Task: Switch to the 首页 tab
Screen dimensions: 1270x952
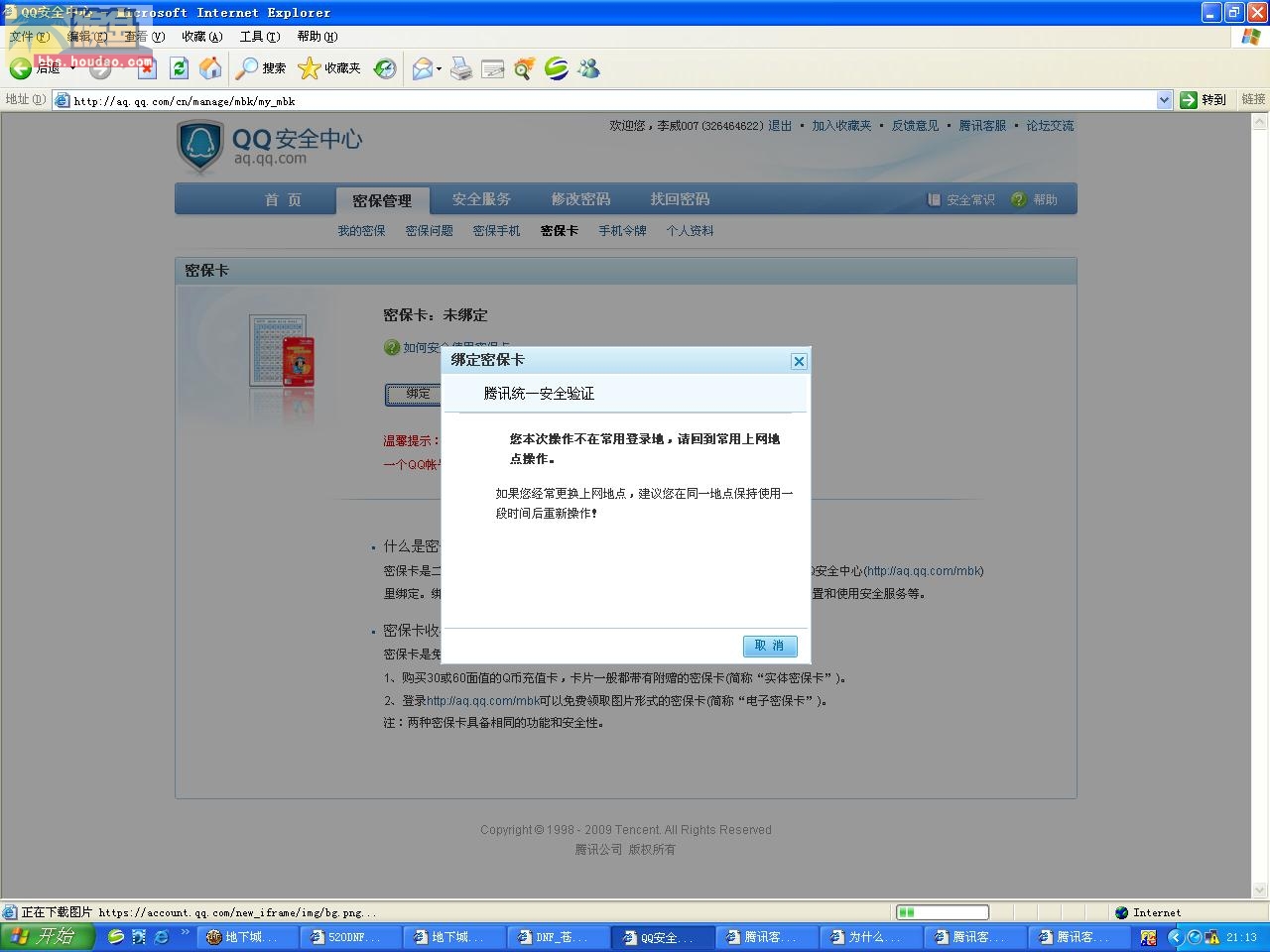Action: click(x=283, y=199)
